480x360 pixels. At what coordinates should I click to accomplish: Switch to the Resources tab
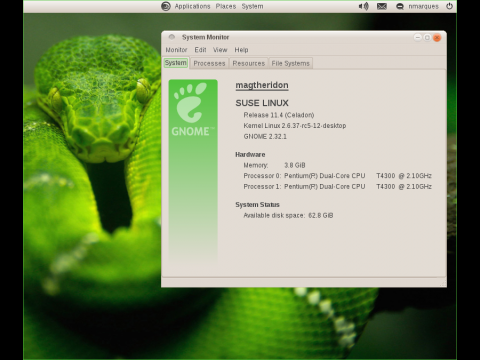click(249, 63)
